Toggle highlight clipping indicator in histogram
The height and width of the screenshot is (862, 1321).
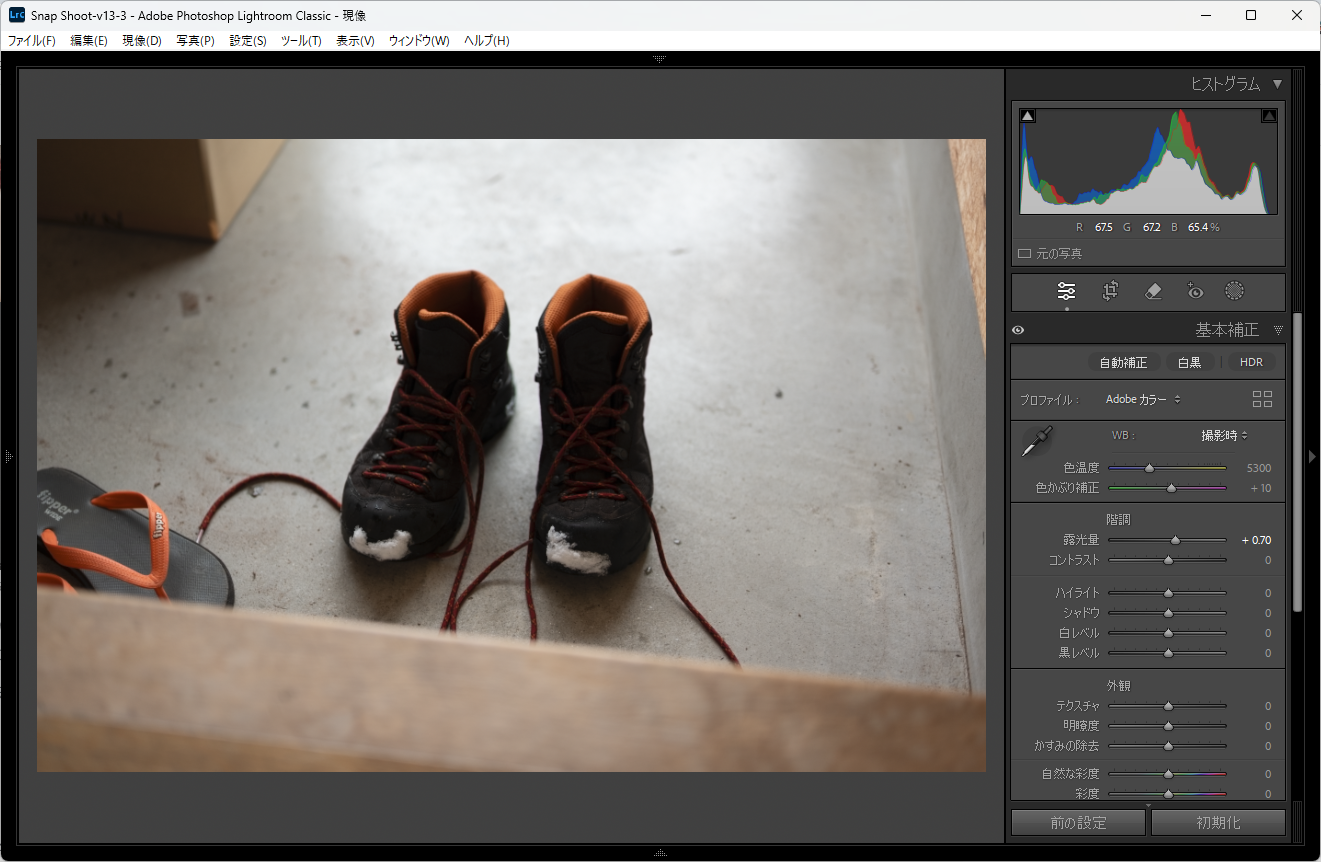[1269, 116]
